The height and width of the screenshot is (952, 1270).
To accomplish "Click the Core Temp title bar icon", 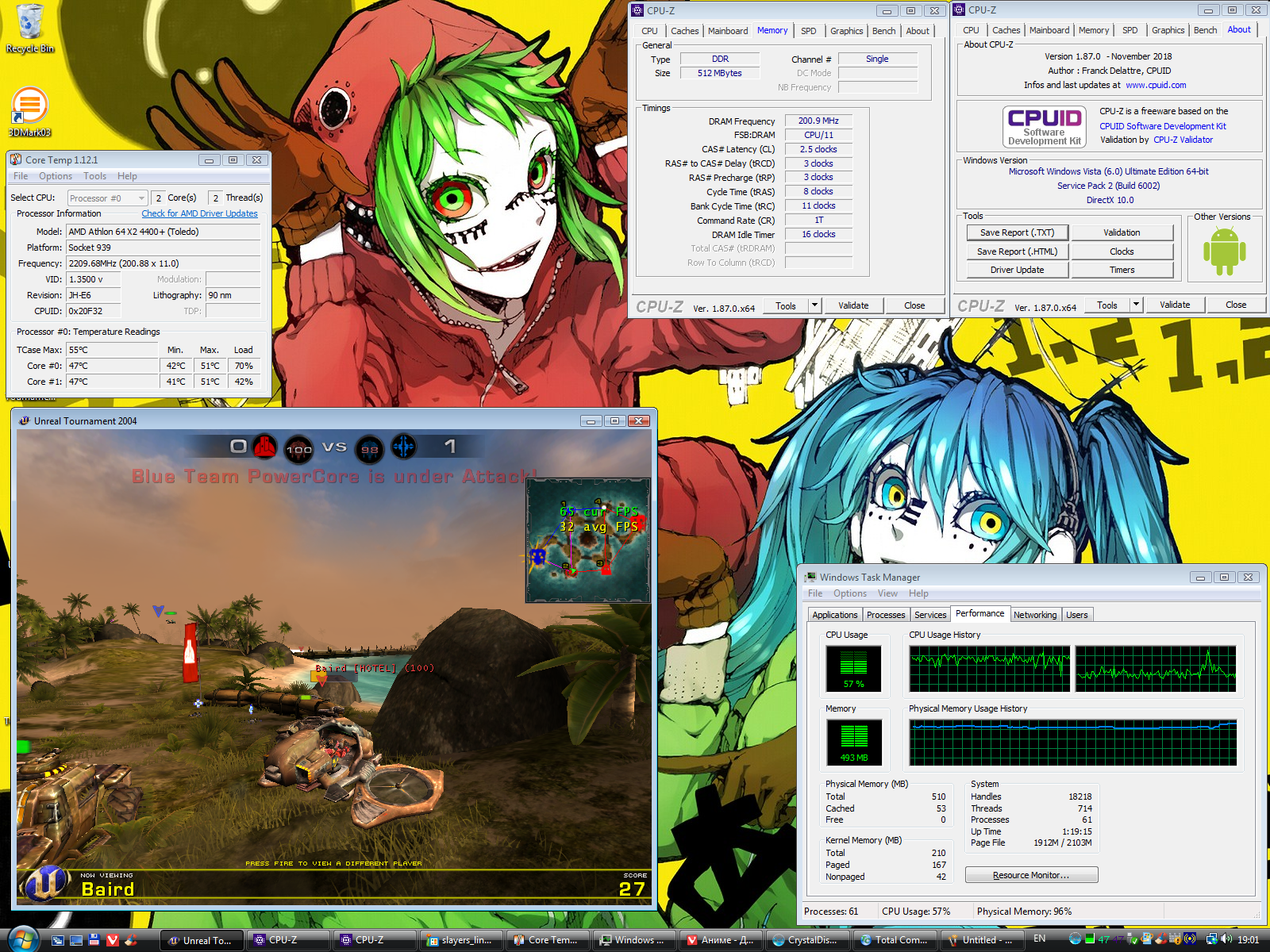I will (x=17, y=159).
